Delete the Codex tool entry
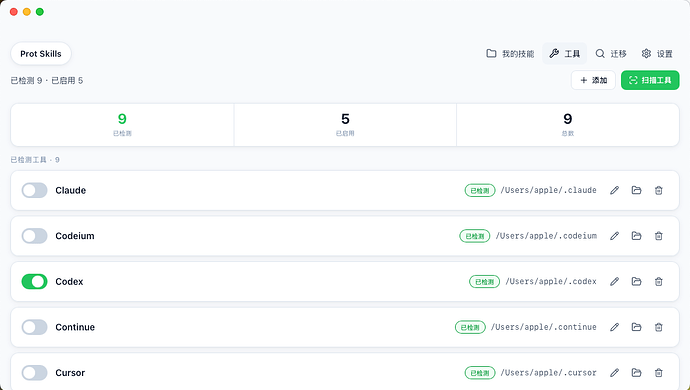Viewport: 690px width, 390px height. [x=658, y=281]
